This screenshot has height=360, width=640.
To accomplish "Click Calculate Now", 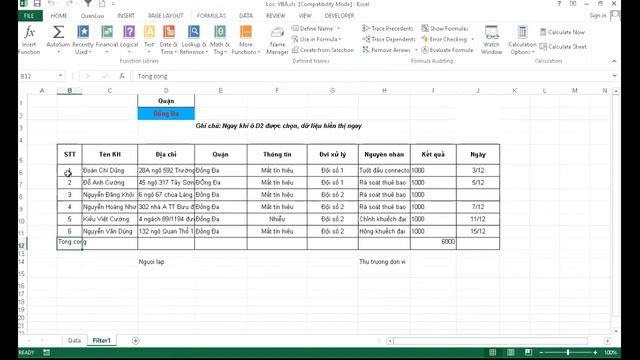I will point(562,32).
